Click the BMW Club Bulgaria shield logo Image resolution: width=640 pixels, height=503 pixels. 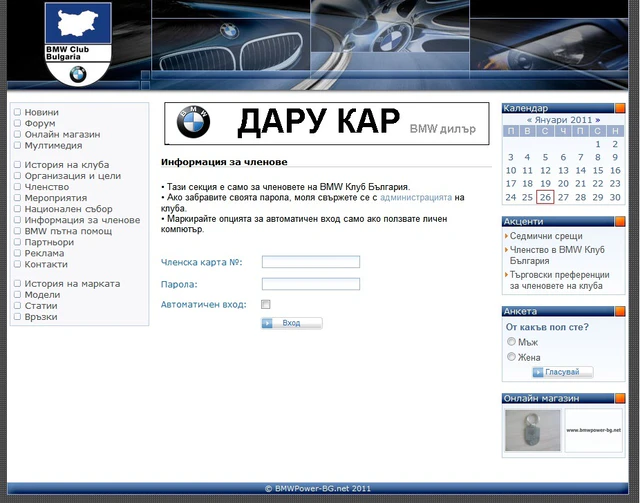point(78,44)
